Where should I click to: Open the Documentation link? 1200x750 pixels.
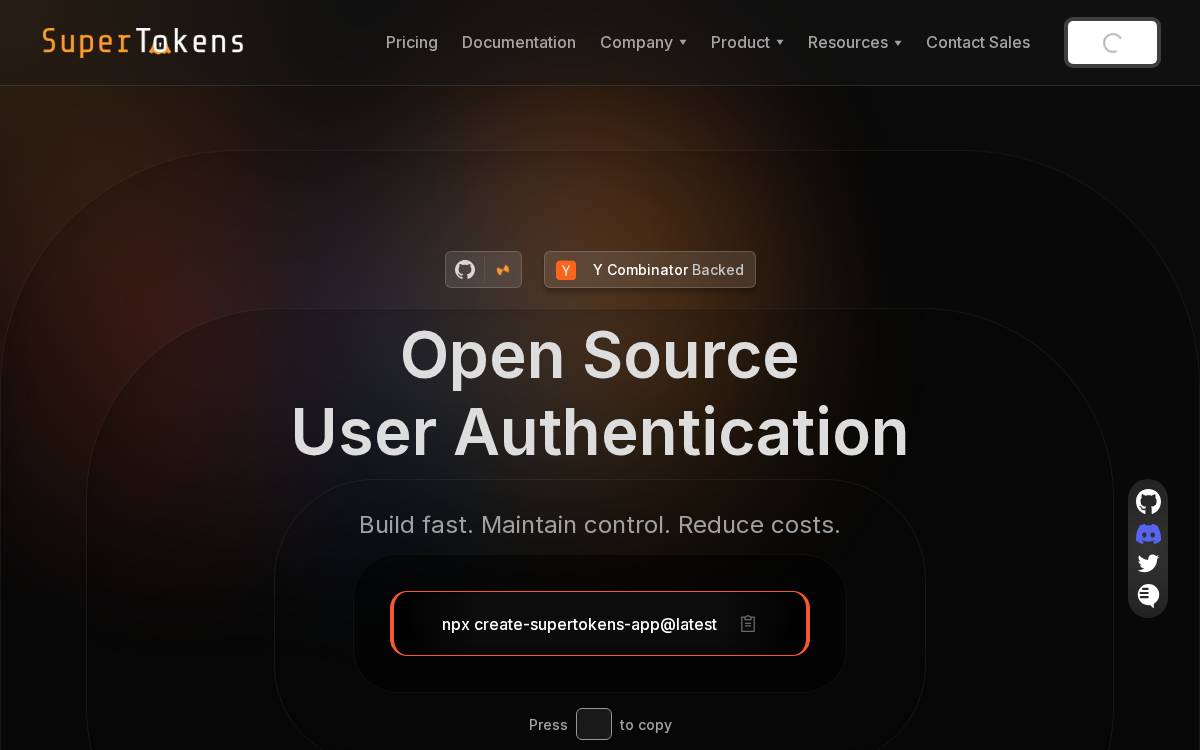(x=519, y=42)
